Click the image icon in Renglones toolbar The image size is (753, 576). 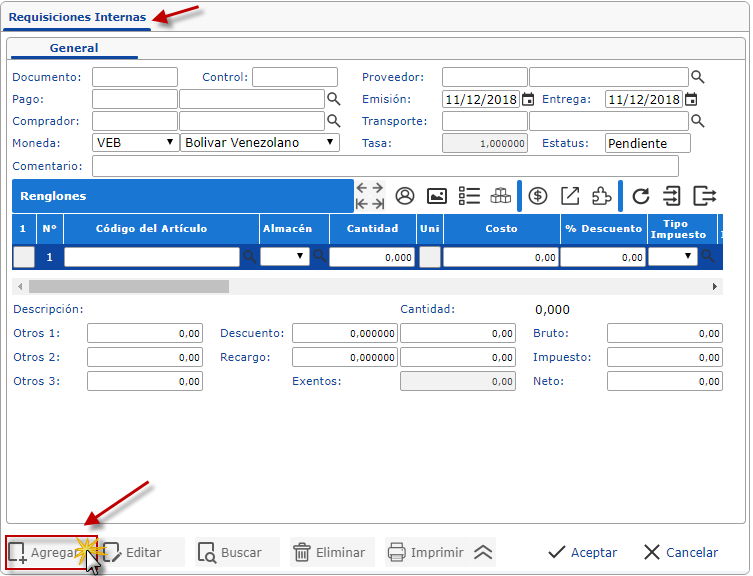coord(437,196)
